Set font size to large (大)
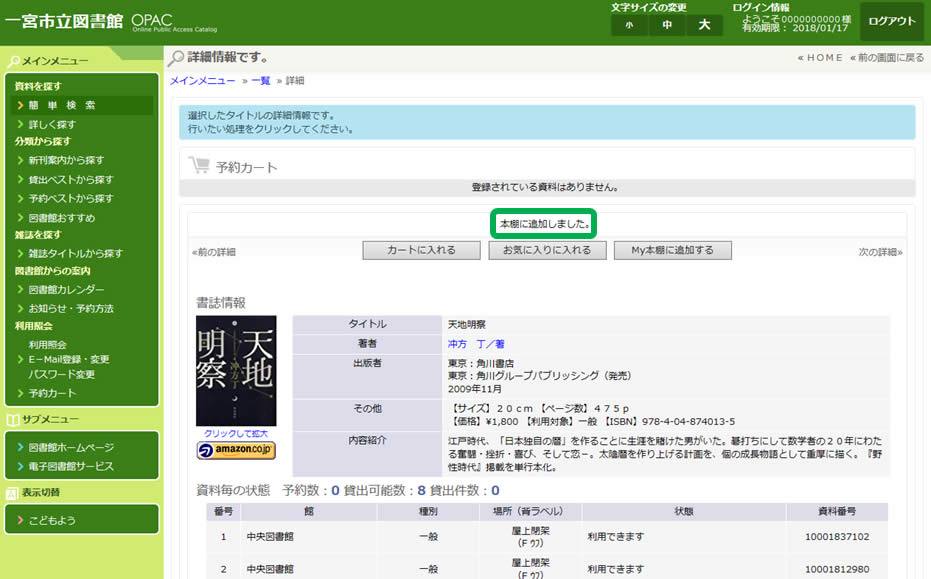 point(704,25)
